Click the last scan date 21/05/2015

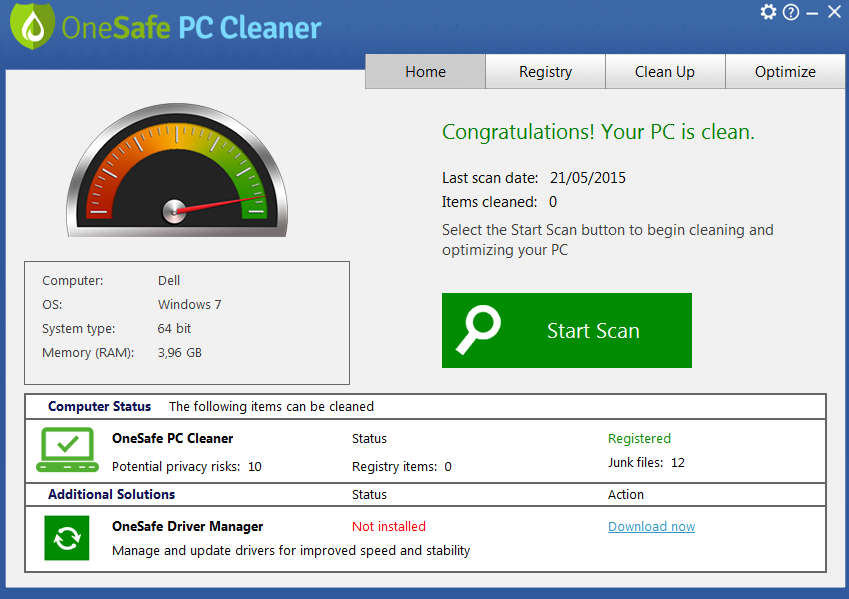pyautogui.click(x=588, y=178)
